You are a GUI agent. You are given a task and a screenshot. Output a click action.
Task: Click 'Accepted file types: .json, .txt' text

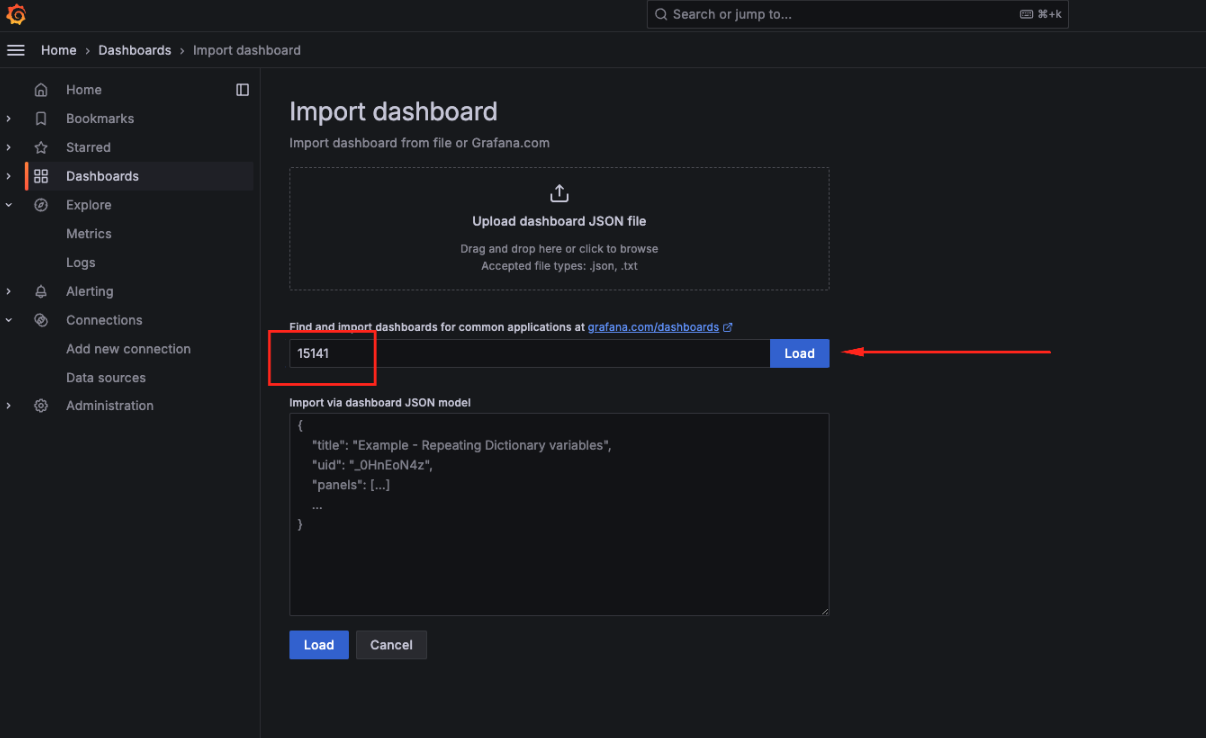click(559, 266)
